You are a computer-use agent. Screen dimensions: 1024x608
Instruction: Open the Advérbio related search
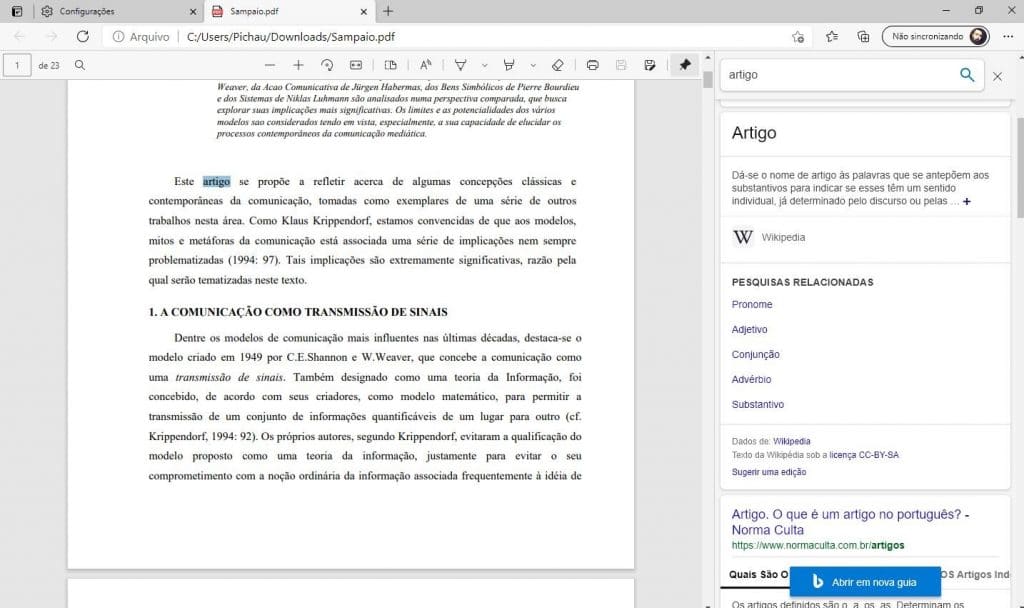pyautogui.click(x=751, y=379)
